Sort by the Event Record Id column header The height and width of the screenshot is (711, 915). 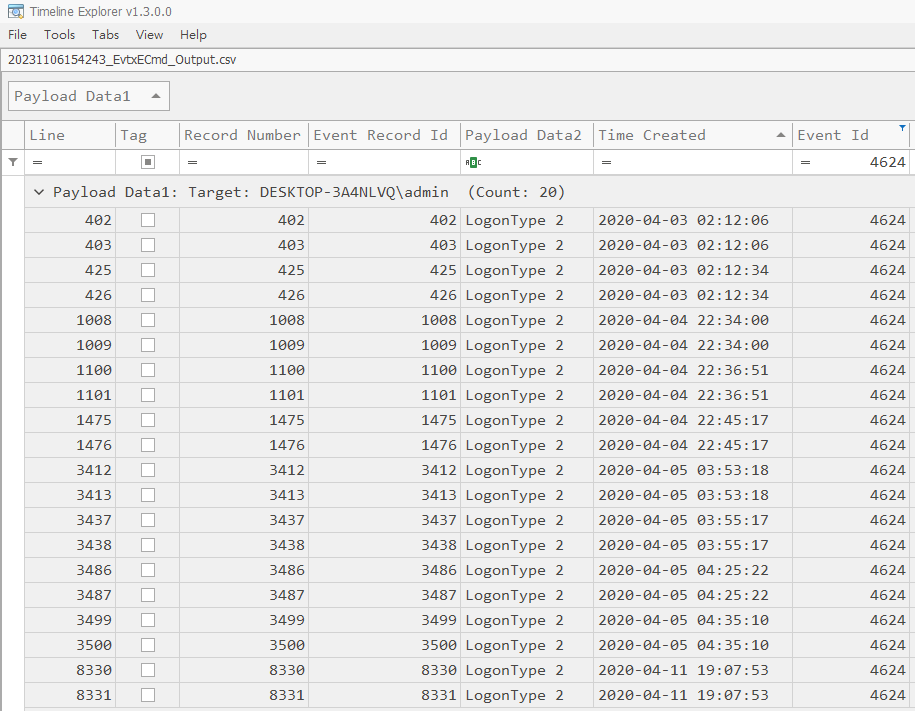[385, 135]
